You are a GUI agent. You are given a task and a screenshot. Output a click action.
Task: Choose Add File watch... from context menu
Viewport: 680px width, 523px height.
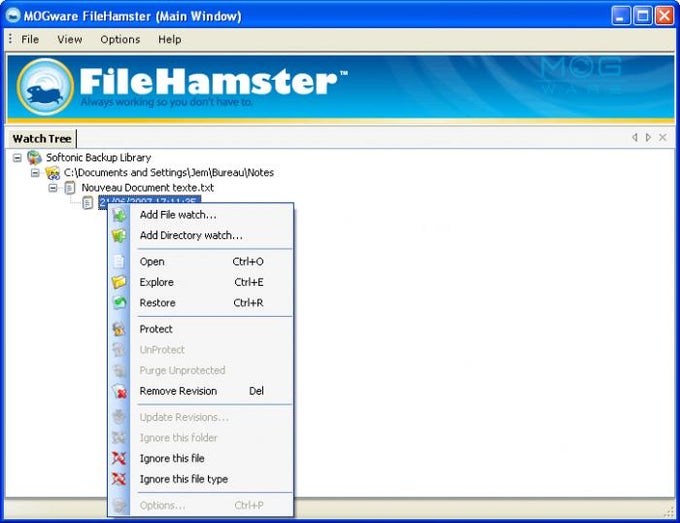[x=201, y=215]
